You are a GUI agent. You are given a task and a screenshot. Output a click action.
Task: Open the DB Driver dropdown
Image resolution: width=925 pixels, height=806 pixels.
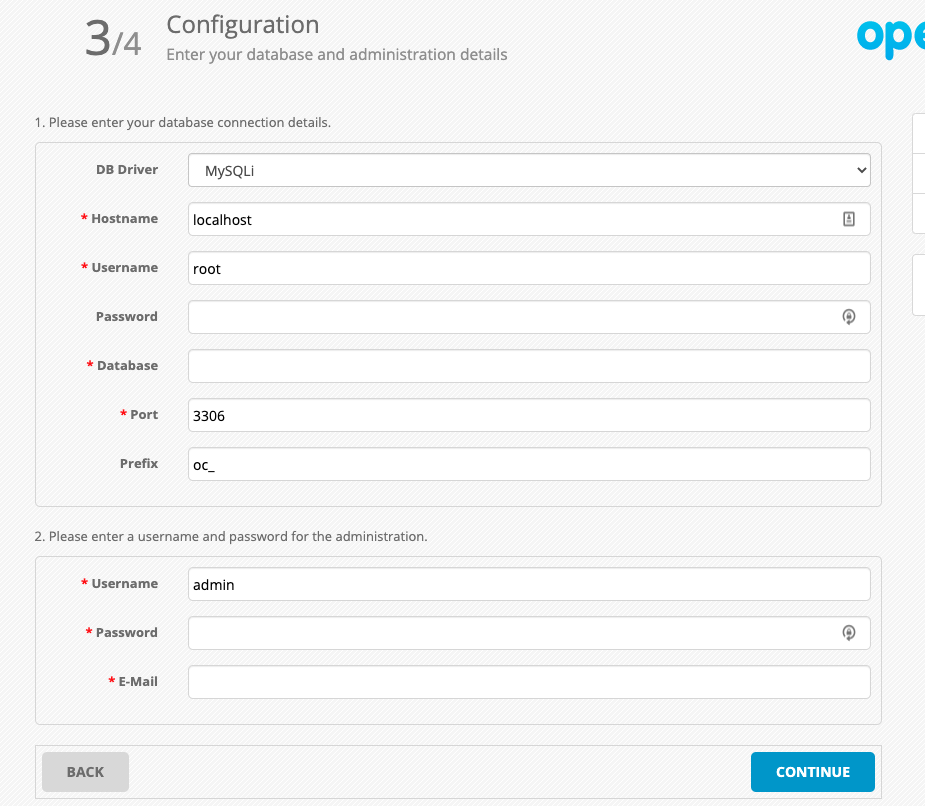click(x=529, y=170)
